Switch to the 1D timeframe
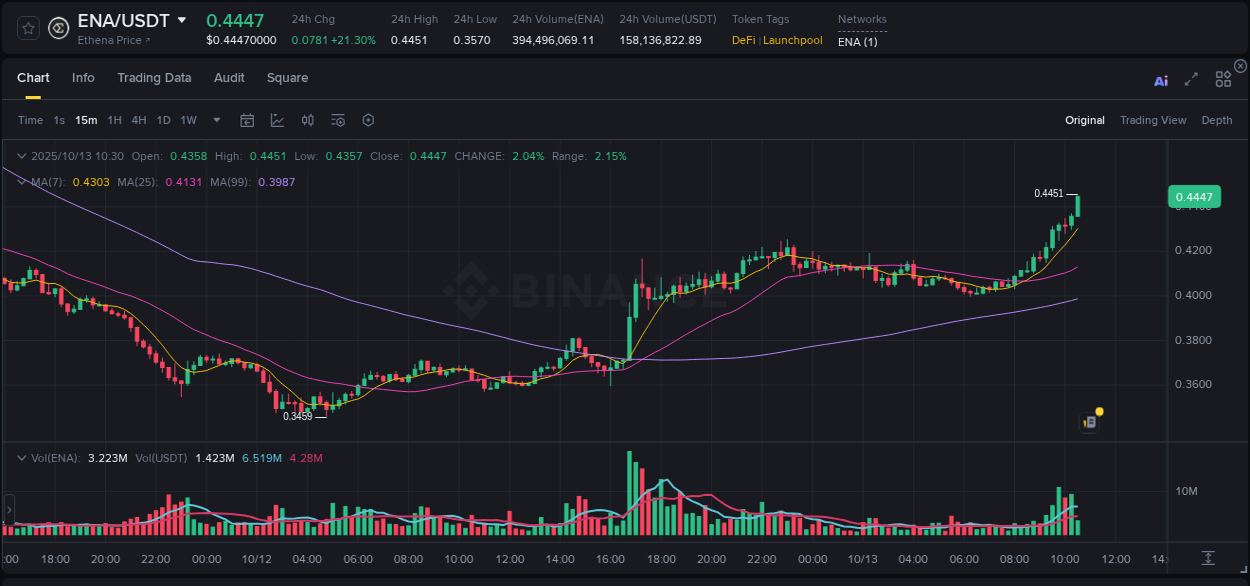 click(163, 120)
